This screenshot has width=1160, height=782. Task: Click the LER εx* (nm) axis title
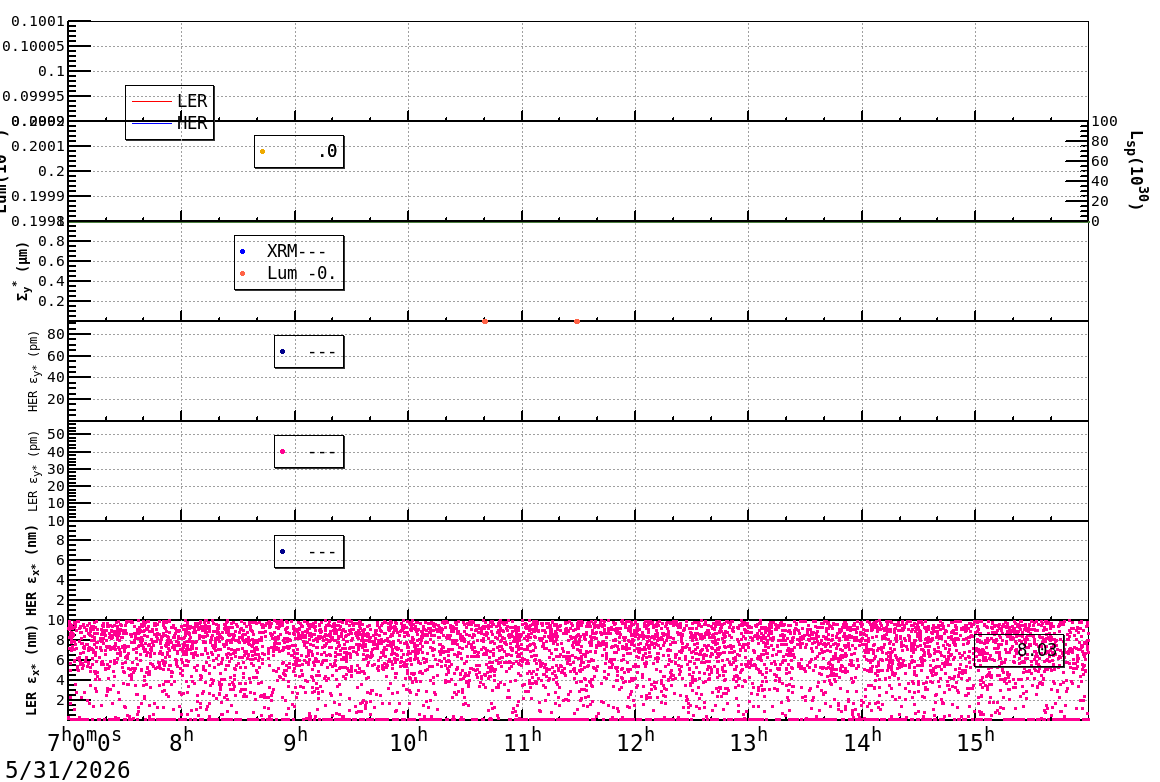(x=32, y=670)
